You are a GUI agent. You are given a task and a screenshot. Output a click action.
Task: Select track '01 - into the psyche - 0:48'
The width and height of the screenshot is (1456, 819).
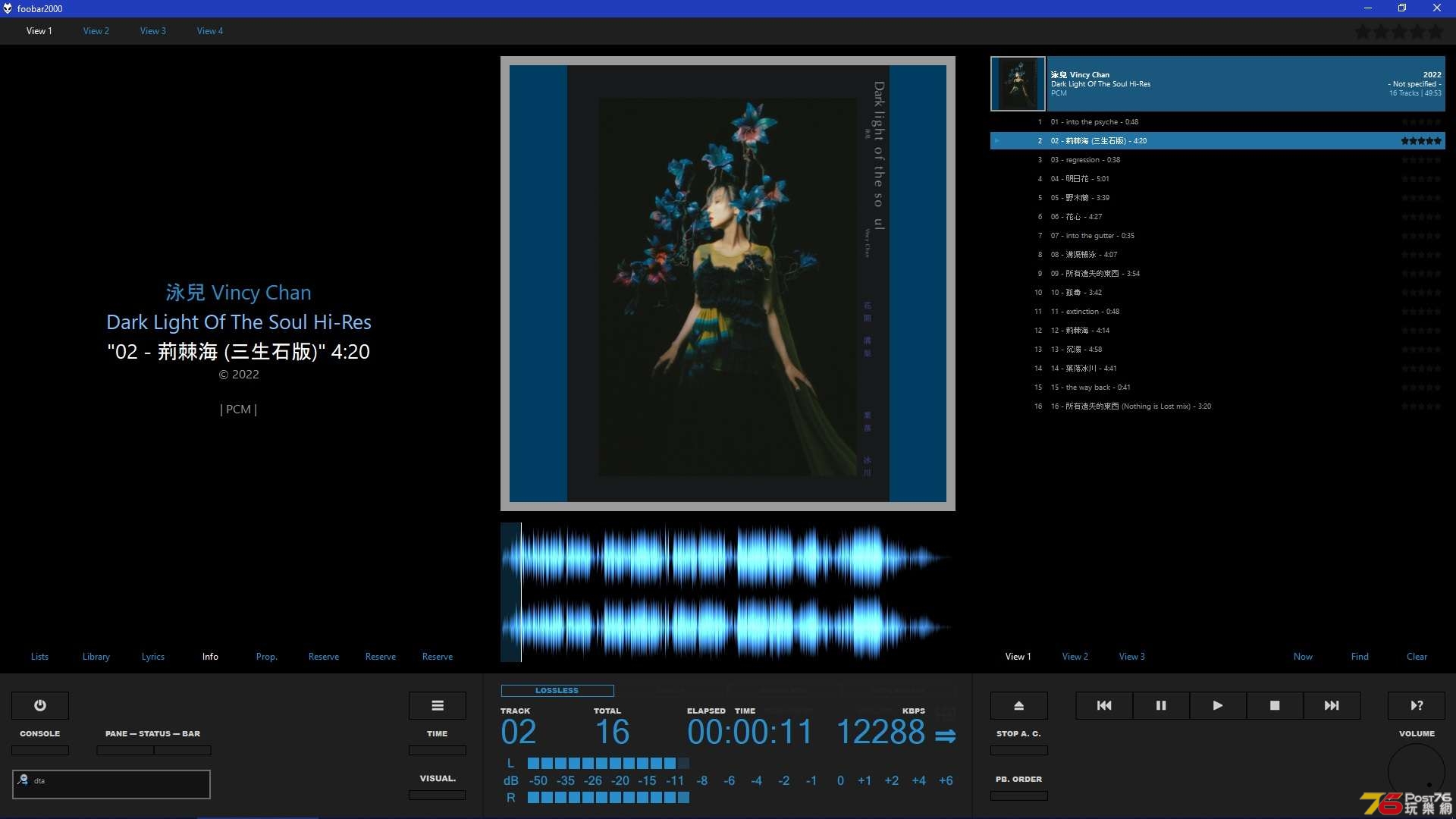[1218, 122]
